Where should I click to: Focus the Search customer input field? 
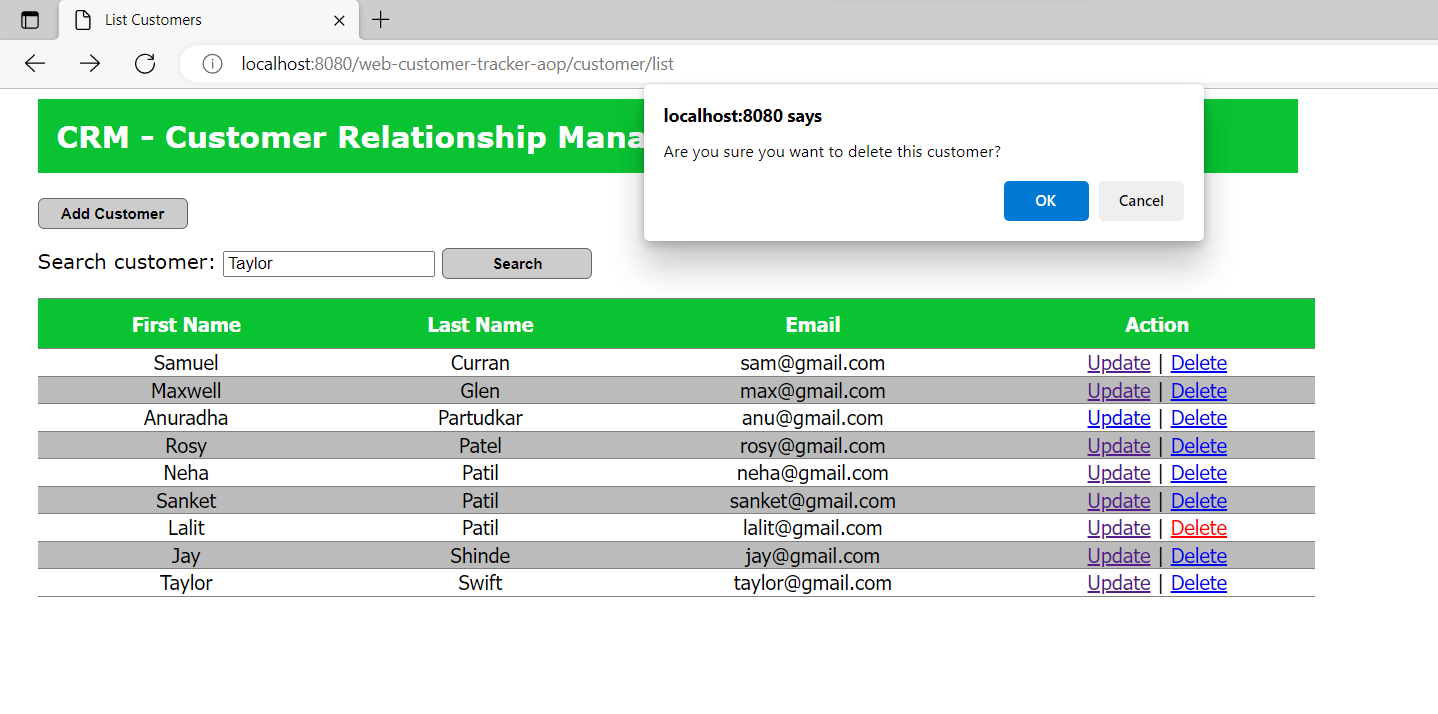329,264
